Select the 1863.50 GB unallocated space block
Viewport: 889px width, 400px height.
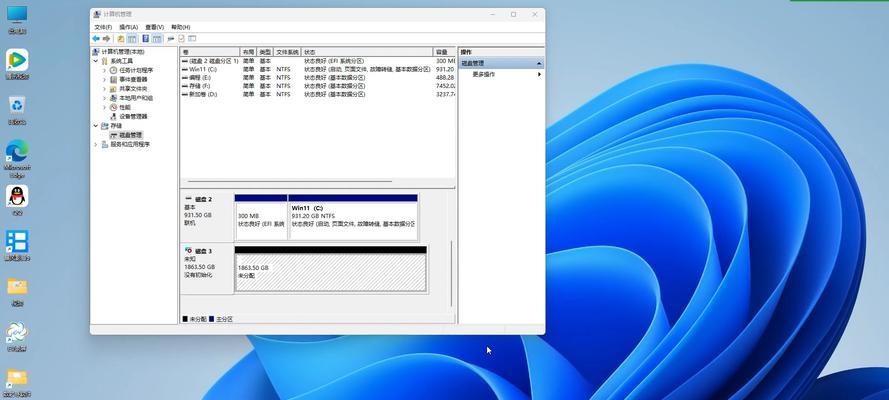coord(331,269)
